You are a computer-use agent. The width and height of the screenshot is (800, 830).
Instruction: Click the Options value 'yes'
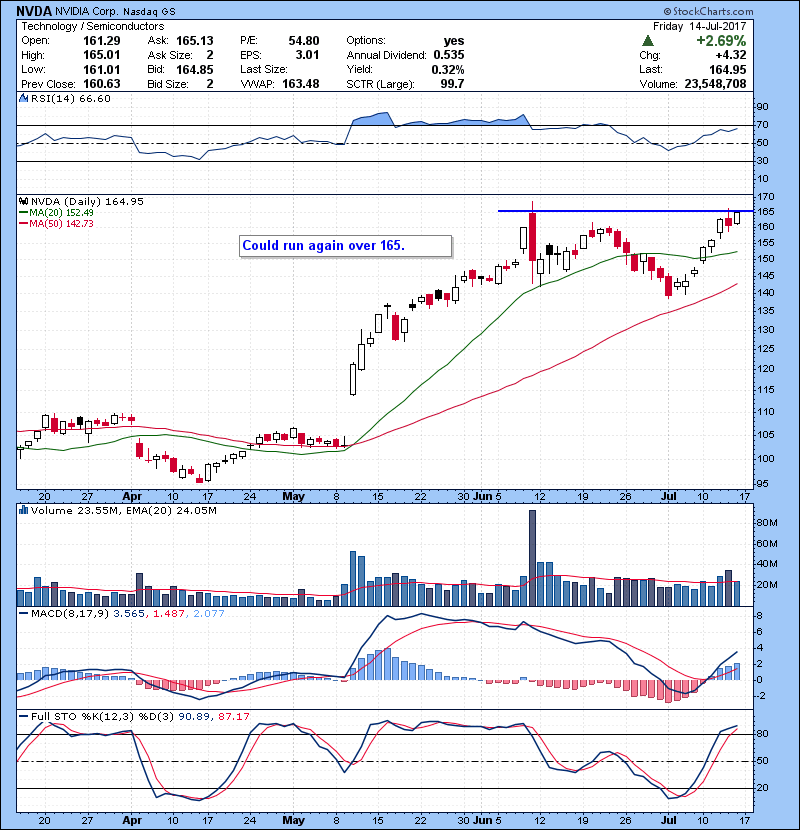coord(454,41)
